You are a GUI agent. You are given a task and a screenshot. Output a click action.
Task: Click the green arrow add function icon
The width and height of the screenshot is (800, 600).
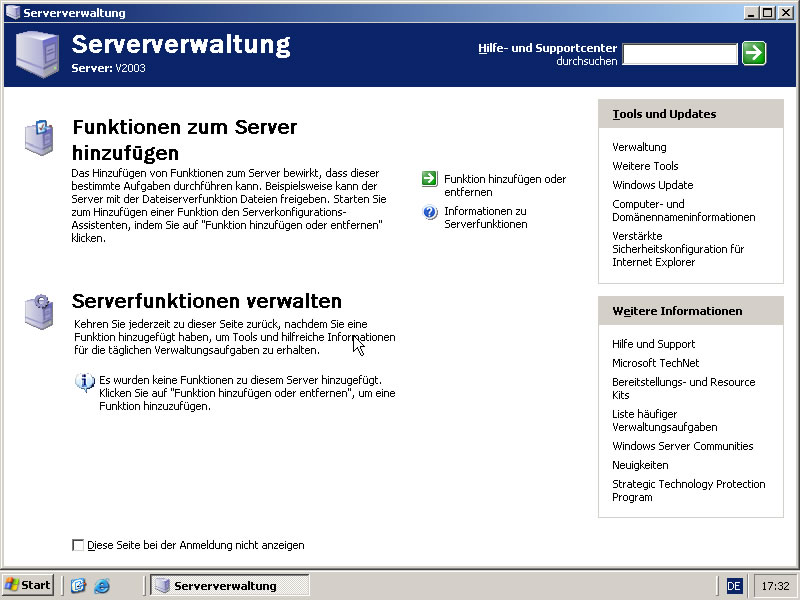click(x=430, y=179)
